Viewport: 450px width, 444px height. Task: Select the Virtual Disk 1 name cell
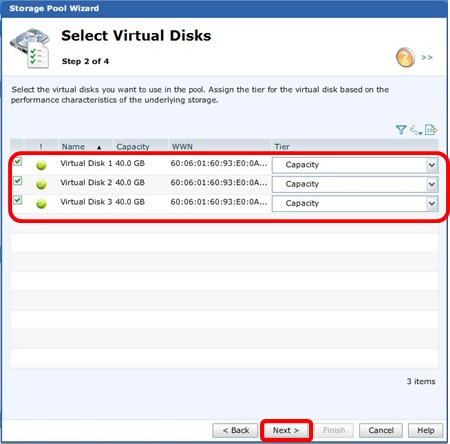[86, 163]
